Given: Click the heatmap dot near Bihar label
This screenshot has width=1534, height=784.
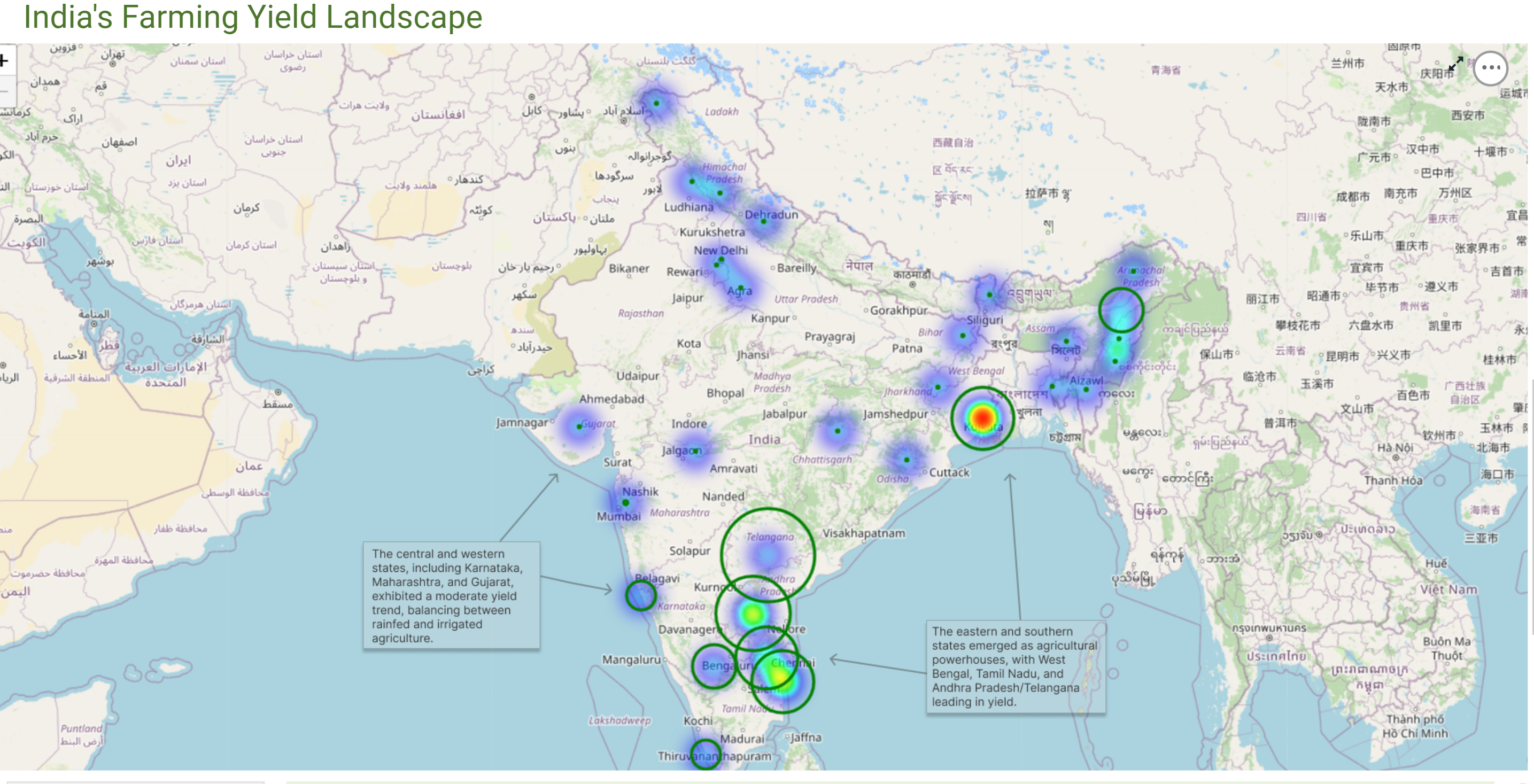Looking at the screenshot, I should tap(963, 335).
